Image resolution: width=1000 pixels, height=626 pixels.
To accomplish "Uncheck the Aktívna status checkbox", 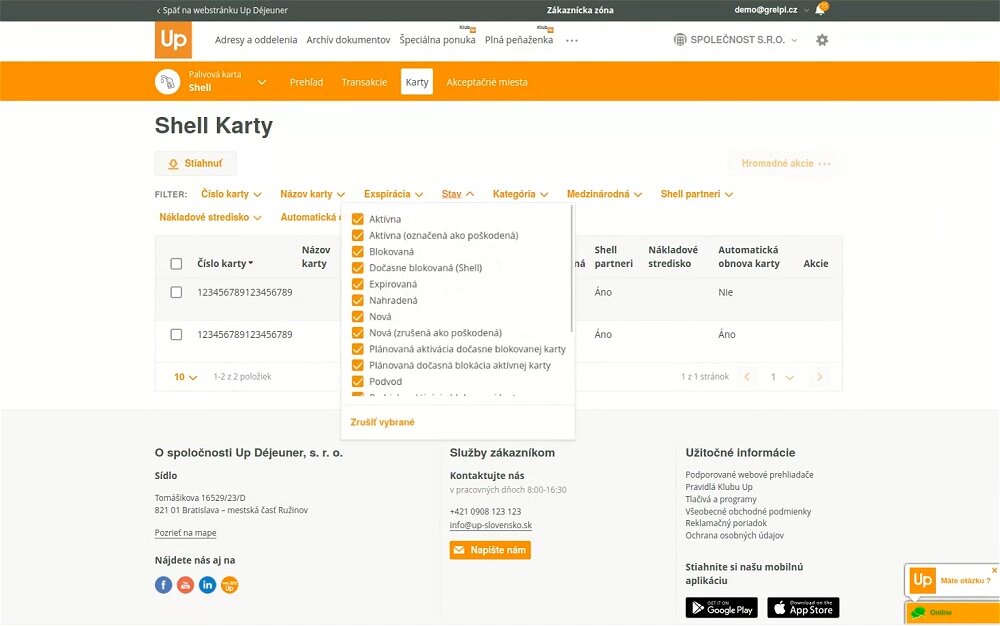I will 358,219.
